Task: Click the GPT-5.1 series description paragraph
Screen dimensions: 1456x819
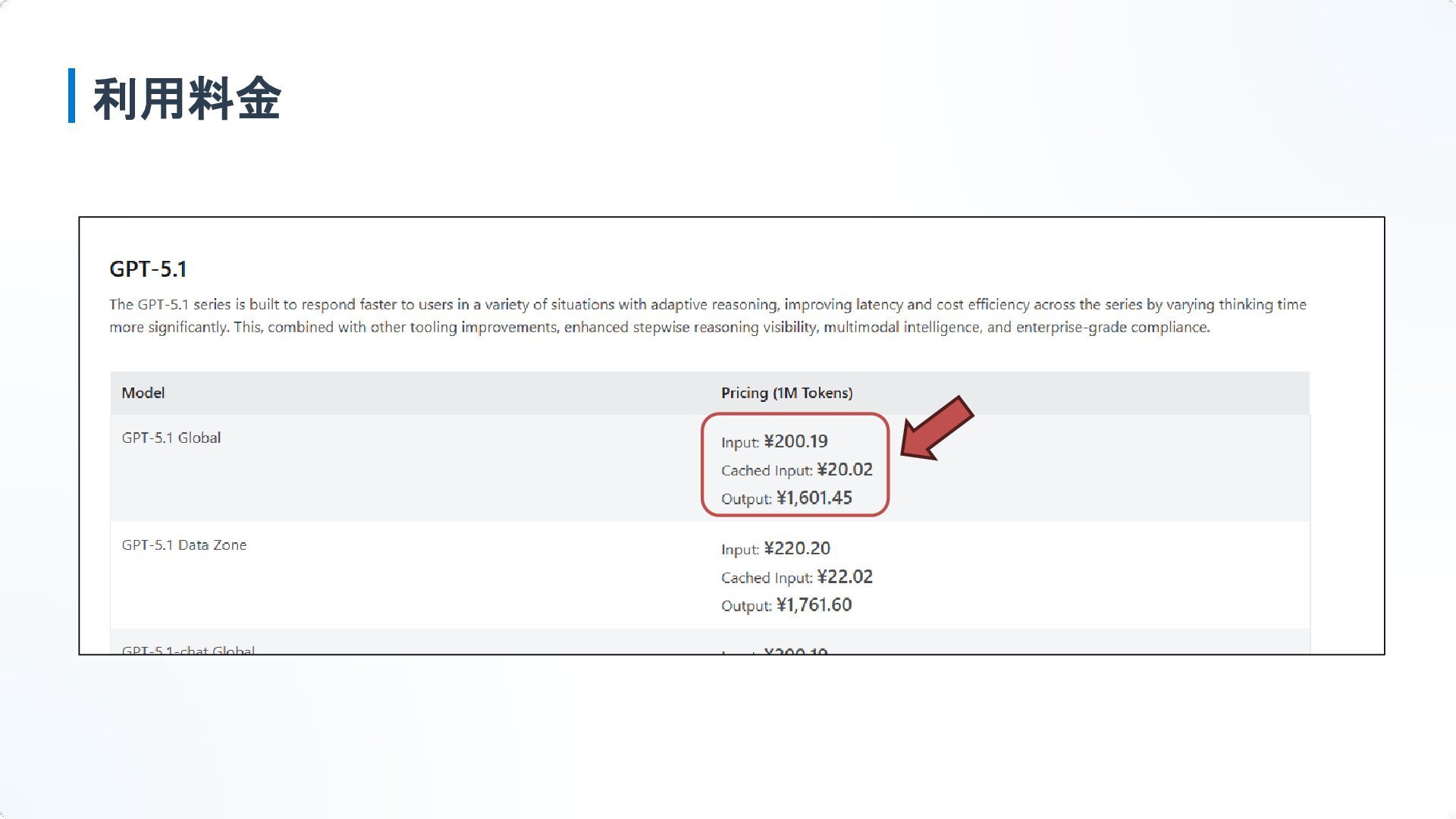Action: click(708, 315)
